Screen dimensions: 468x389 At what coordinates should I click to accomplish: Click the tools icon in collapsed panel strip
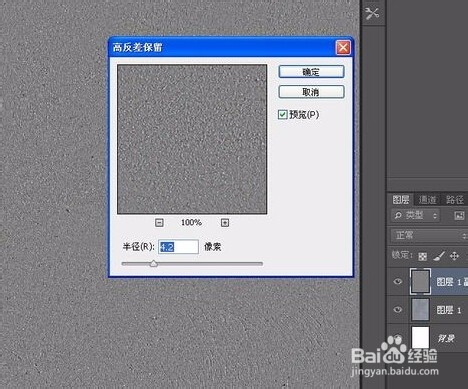[372, 14]
